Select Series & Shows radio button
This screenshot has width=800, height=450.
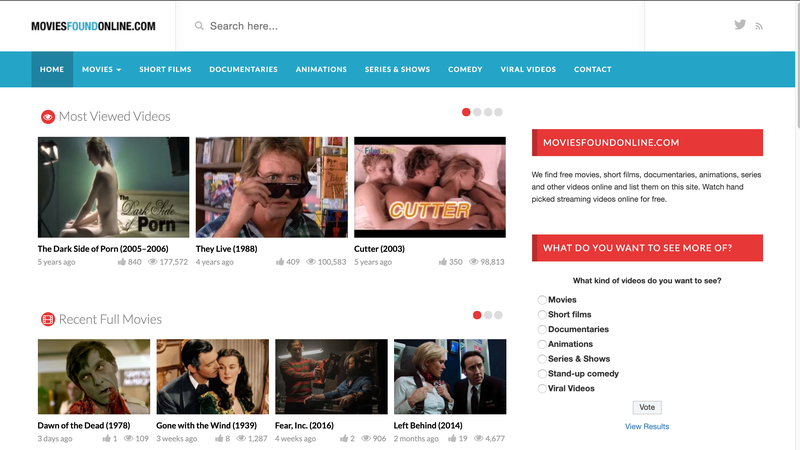coord(542,359)
